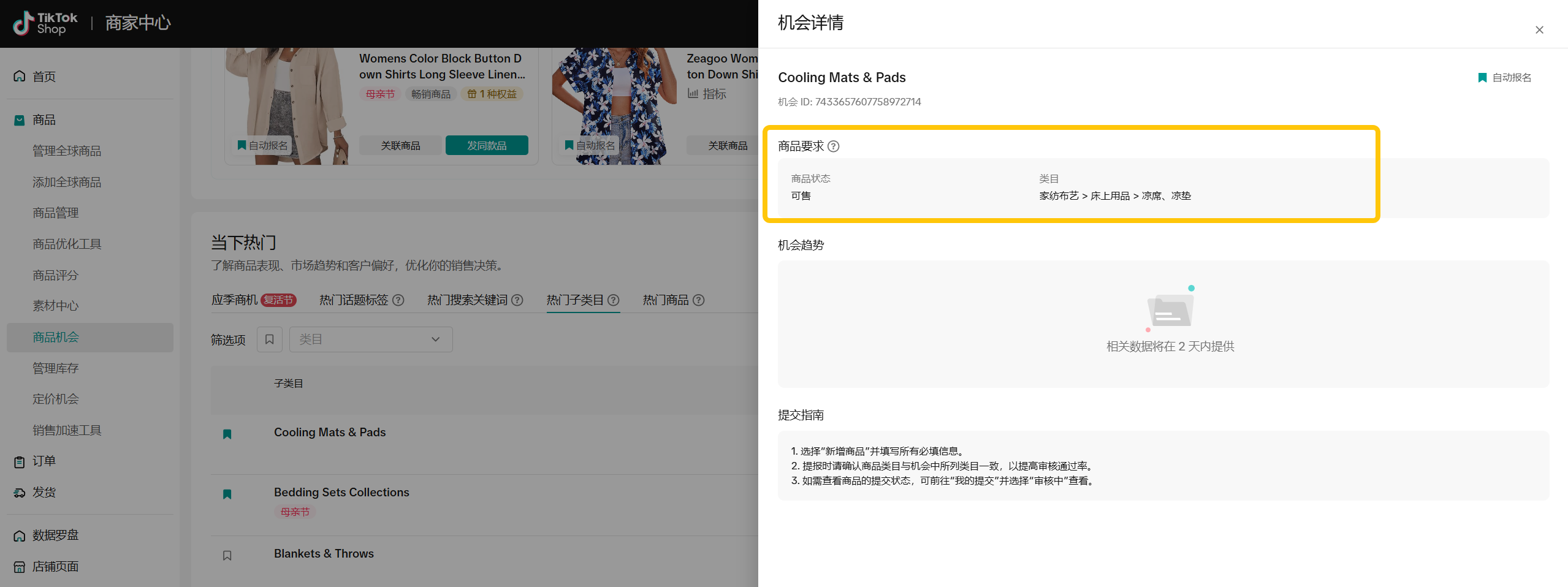
Task: Click the help icon next to 热门搜索关键词
Action: 517,300
